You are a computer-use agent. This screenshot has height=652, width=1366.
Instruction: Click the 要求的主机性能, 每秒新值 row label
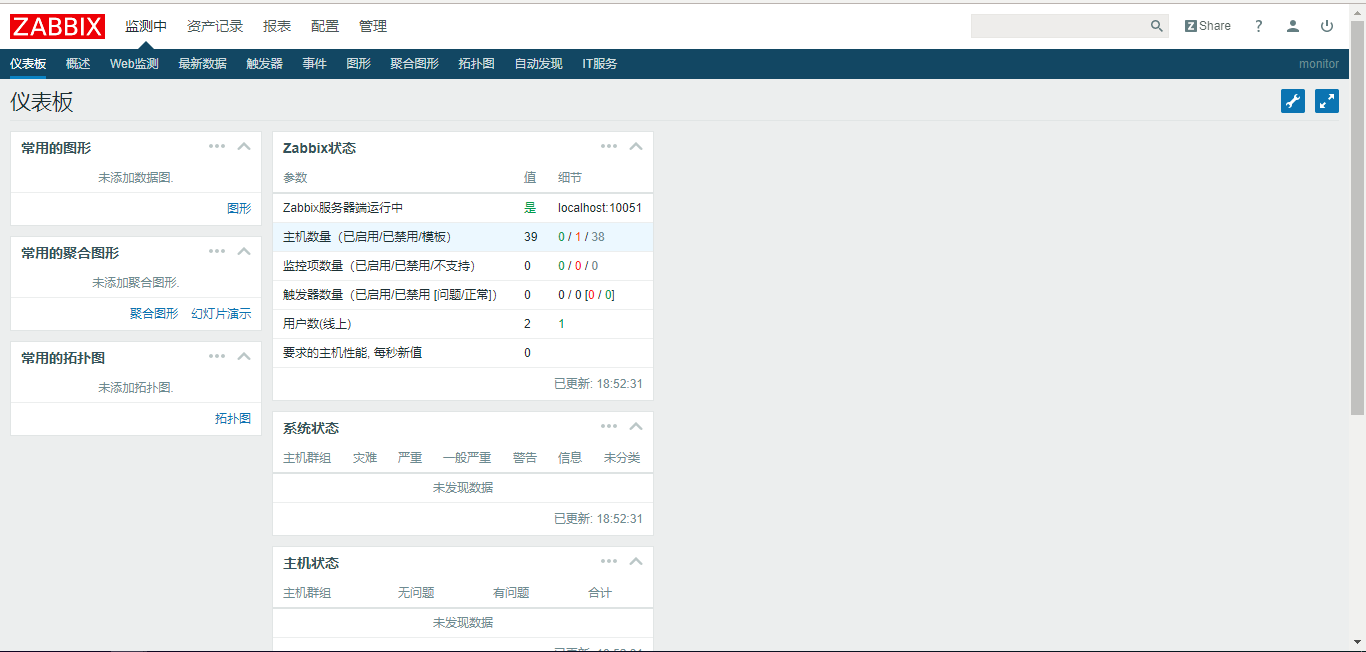tap(352, 353)
